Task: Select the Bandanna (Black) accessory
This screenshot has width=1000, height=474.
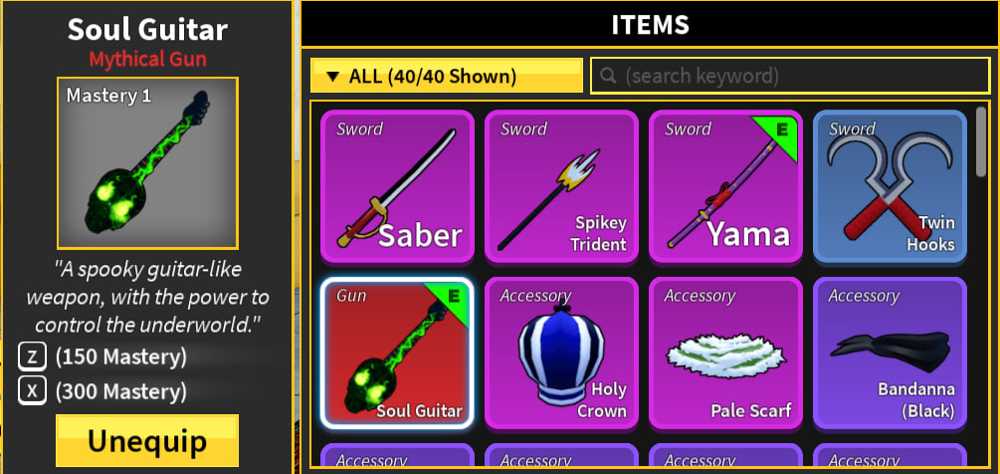Action: (890, 353)
